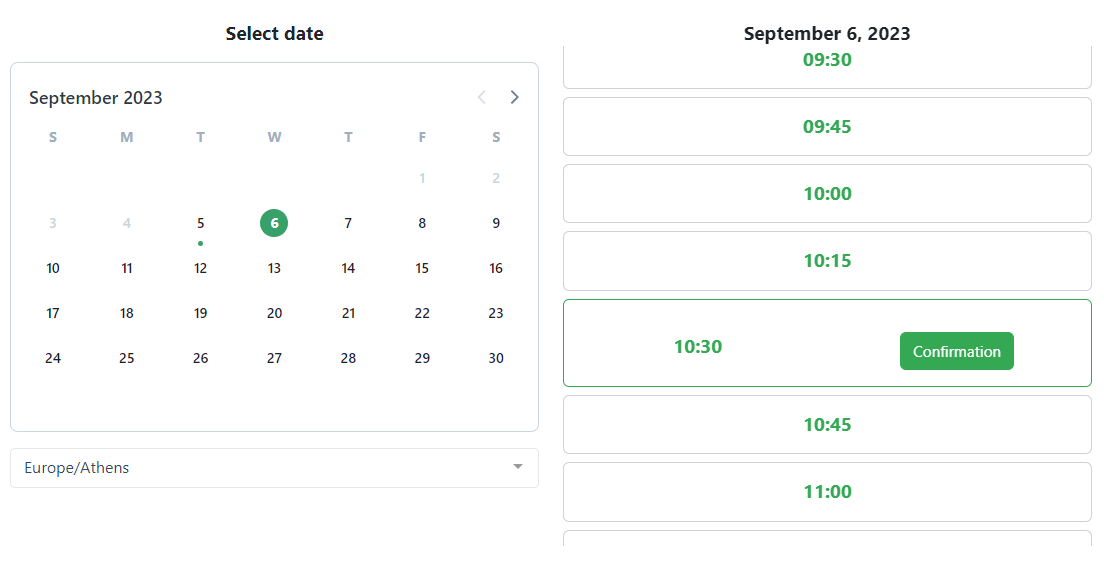1104x574 pixels.
Task: Choose September 25 in the calendar
Action: click(x=127, y=358)
